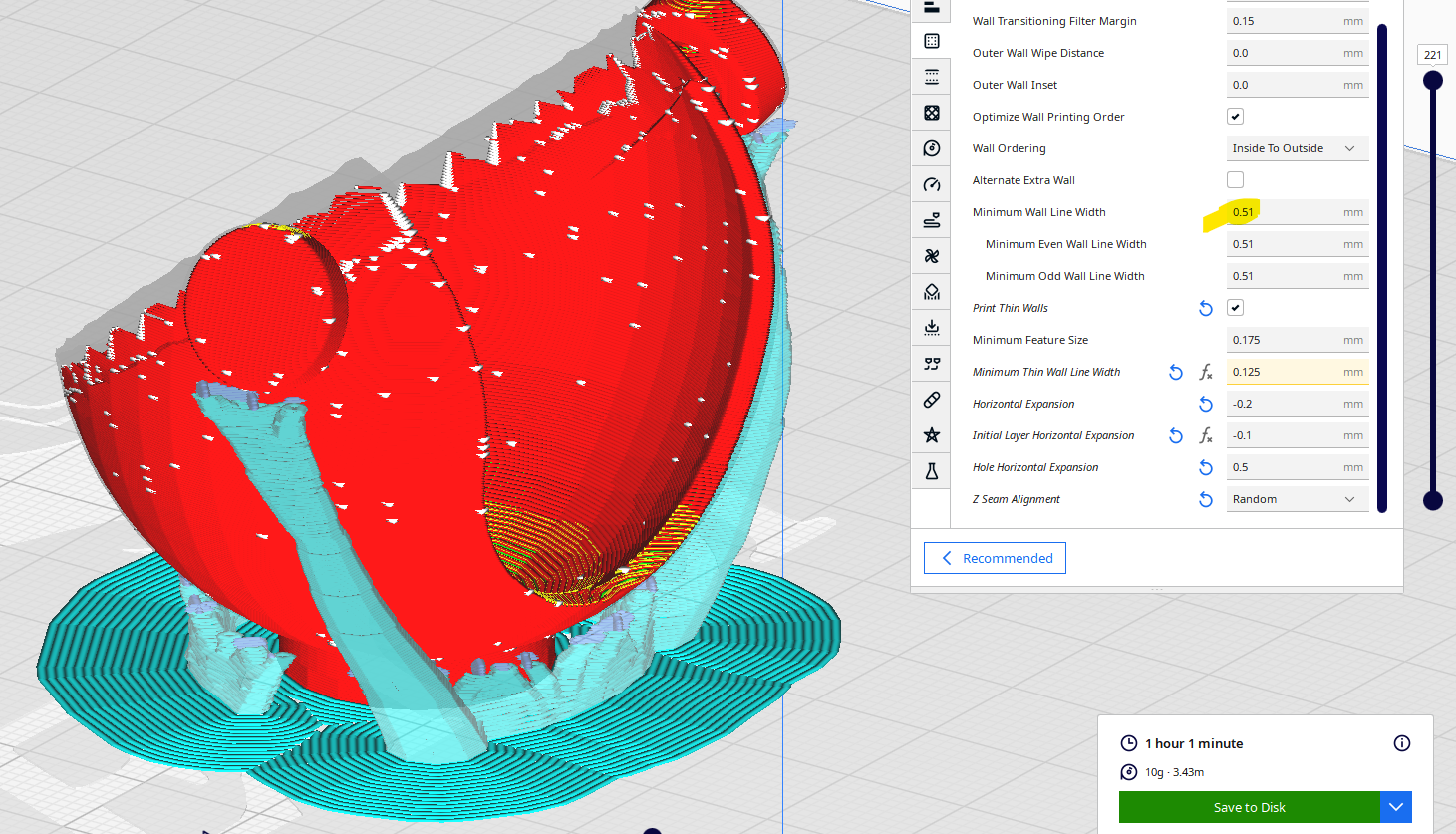Expand the Save to Disk output options dropdown

click(1395, 807)
